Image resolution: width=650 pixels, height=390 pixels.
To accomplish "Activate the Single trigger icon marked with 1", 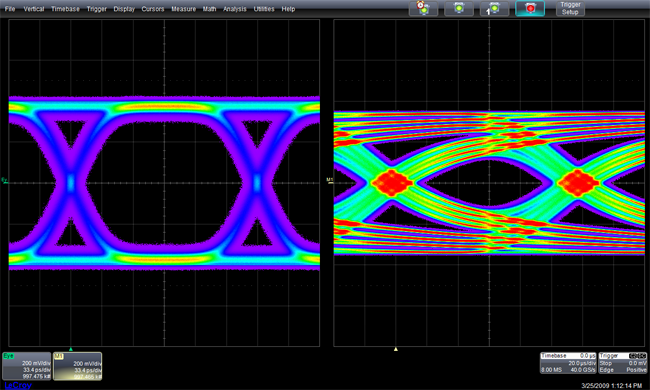I will (494, 8).
